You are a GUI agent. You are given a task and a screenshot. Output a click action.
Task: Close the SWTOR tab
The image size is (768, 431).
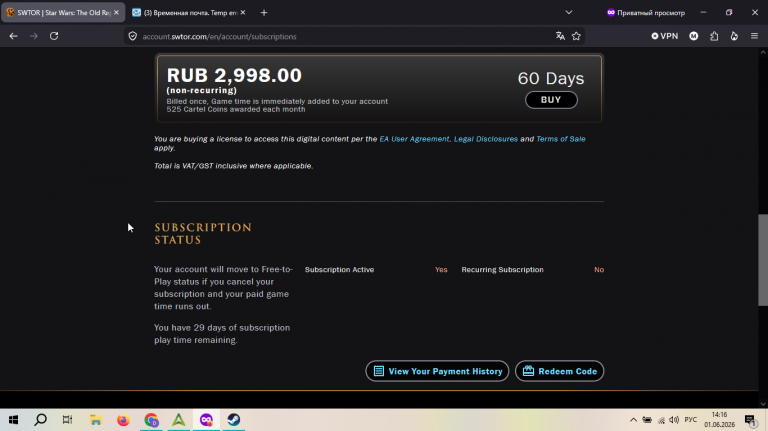(x=116, y=13)
